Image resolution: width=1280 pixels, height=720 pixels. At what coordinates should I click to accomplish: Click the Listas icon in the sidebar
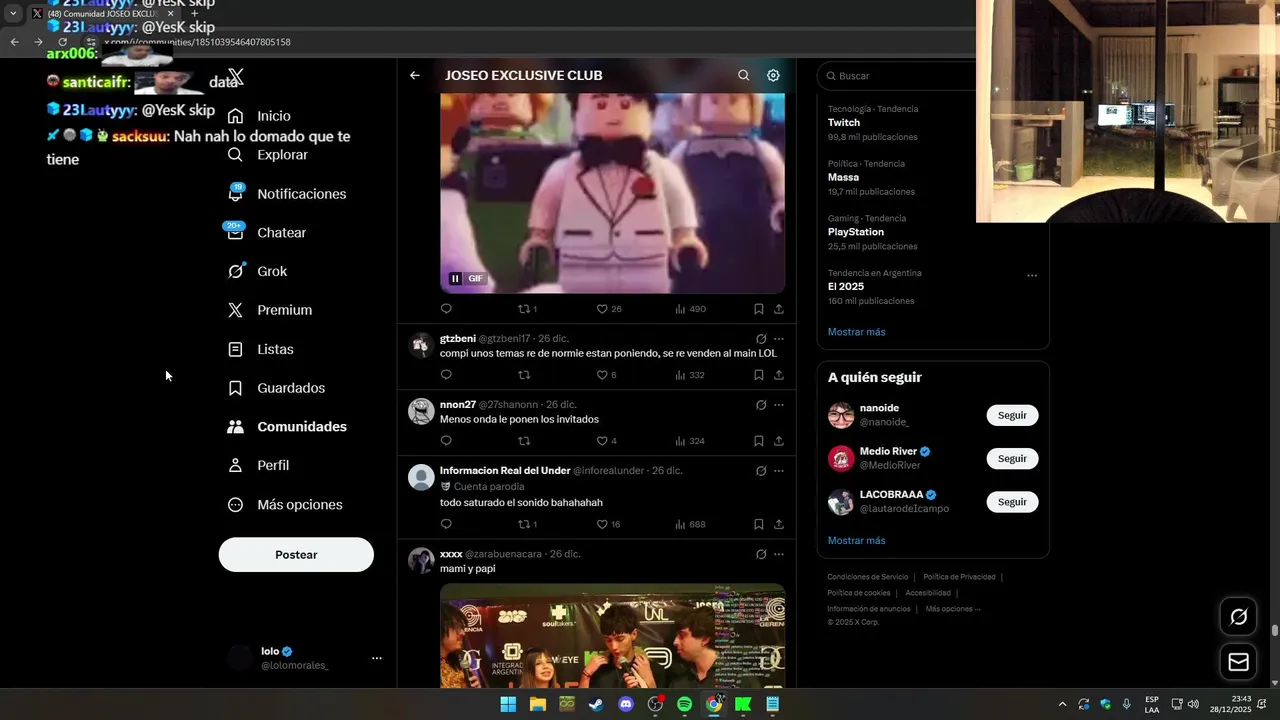point(235,349)
